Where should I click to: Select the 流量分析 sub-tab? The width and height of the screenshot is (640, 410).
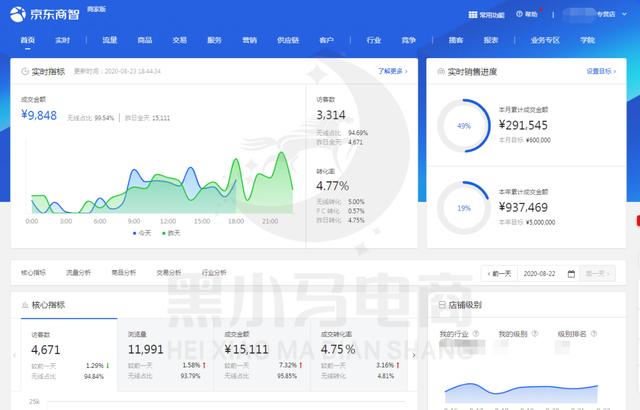tap(78, 273)
